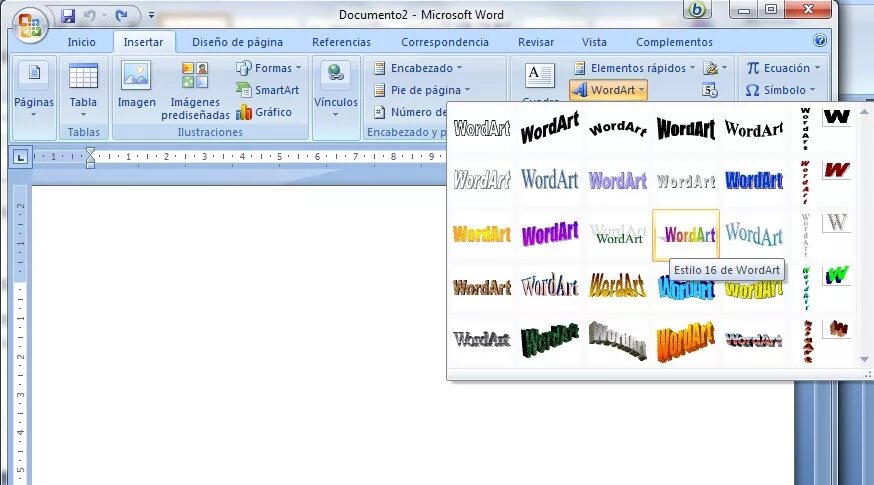
Task: Open the Ecuación dropdown
Action: coord(783,68)
